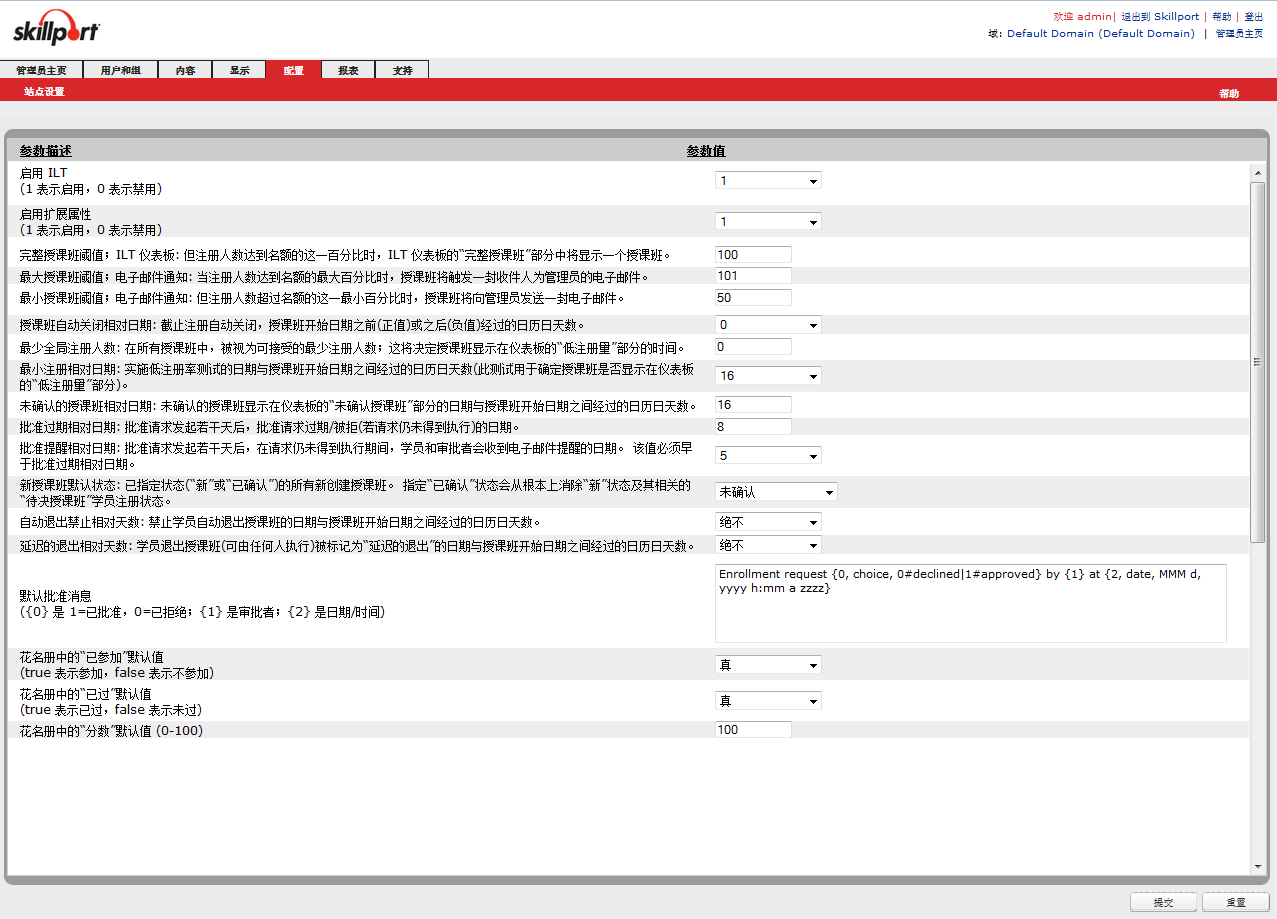Open 授课班自动关闭相对日期 dropdown
Image resolution: width=1277 pixels, height=919 pixels.
[768, 325]
